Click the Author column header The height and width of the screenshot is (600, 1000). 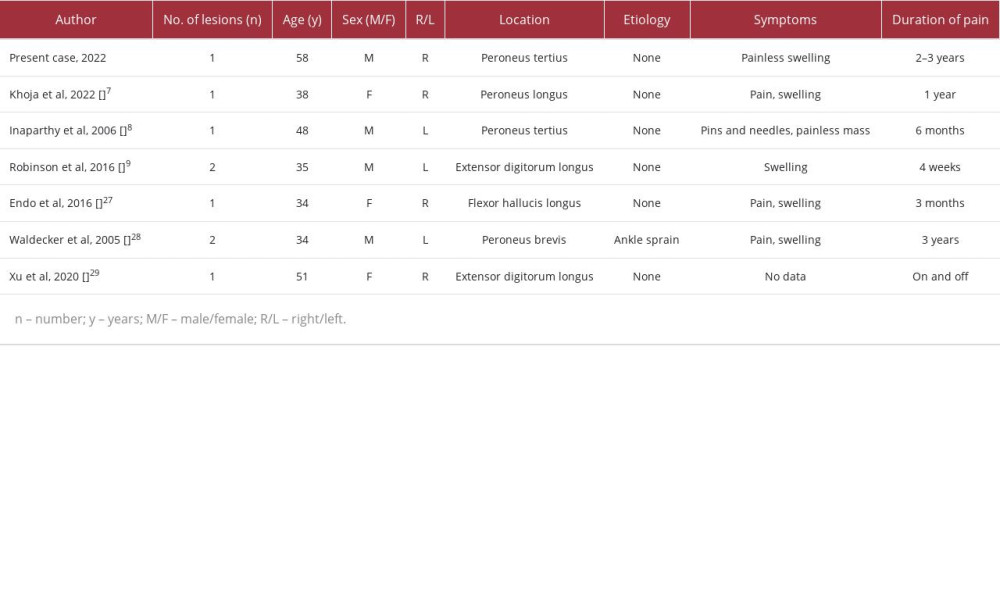75,20
